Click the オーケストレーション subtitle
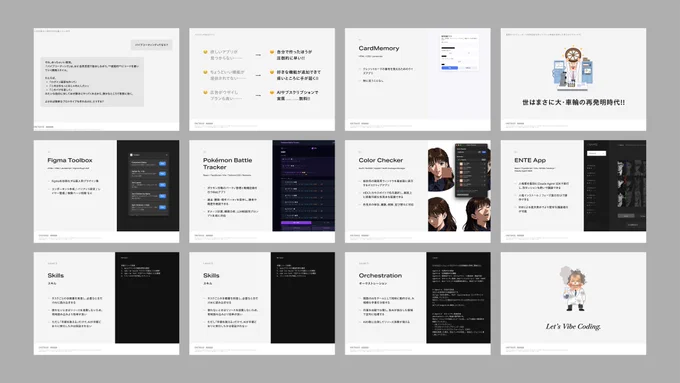The image size is (680, 383). coord(373,283)
